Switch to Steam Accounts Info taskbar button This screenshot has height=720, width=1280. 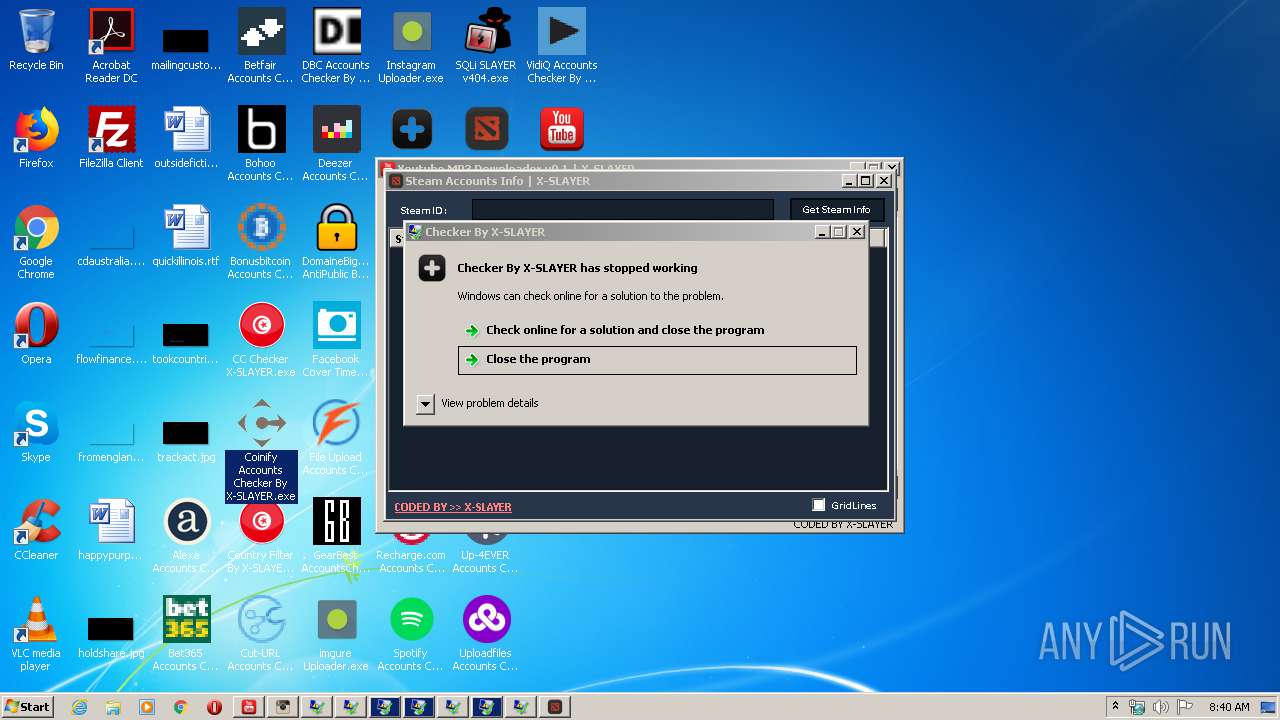point(555,707)
